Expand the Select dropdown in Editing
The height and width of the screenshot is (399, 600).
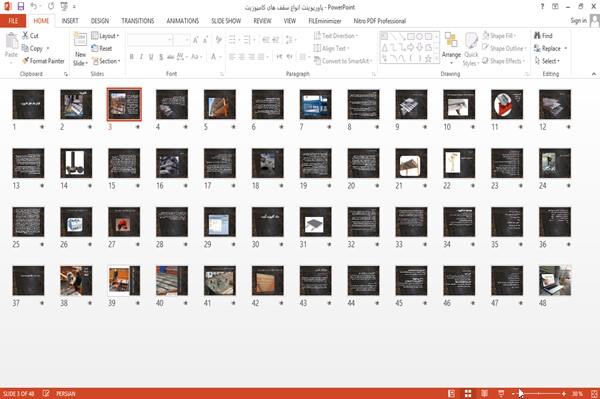click(548, 61)
